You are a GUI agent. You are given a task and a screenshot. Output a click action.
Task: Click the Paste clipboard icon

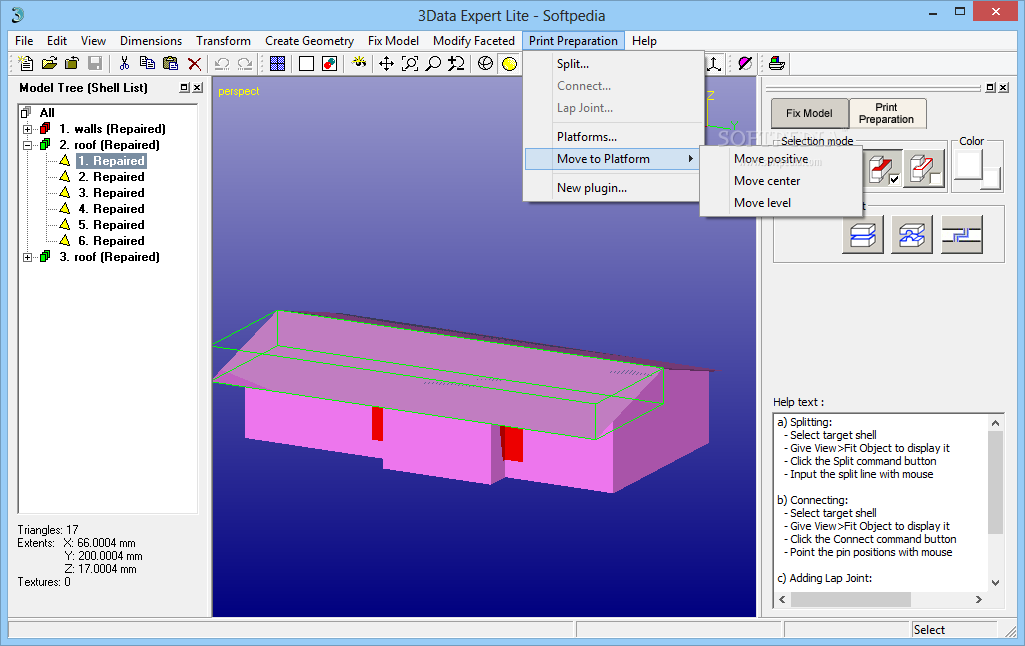(171, 63)
